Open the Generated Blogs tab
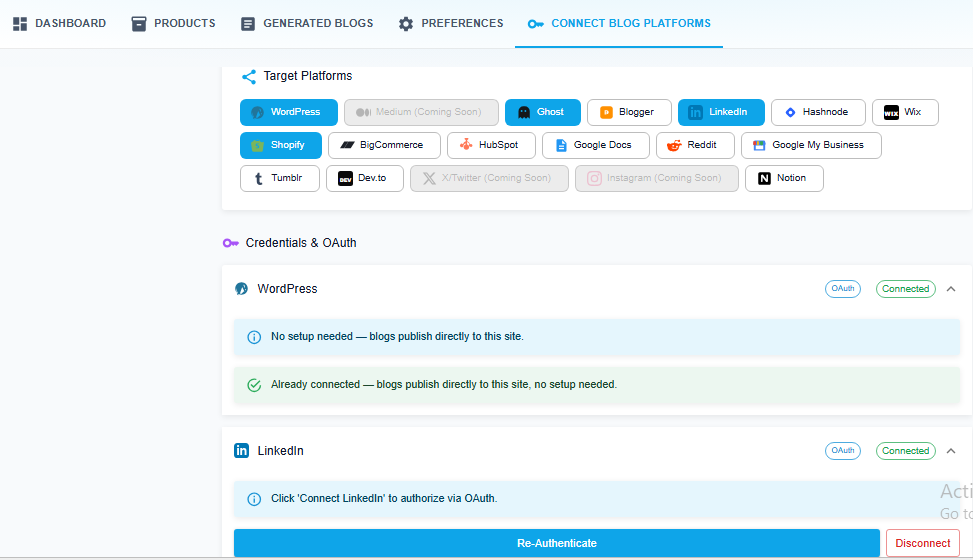Screen dimensions: 973x560 coord(307,24)
